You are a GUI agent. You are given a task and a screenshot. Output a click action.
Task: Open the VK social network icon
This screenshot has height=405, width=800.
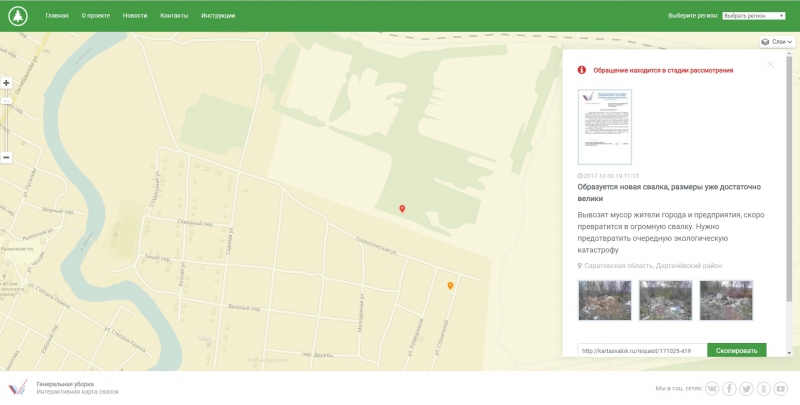713,388
